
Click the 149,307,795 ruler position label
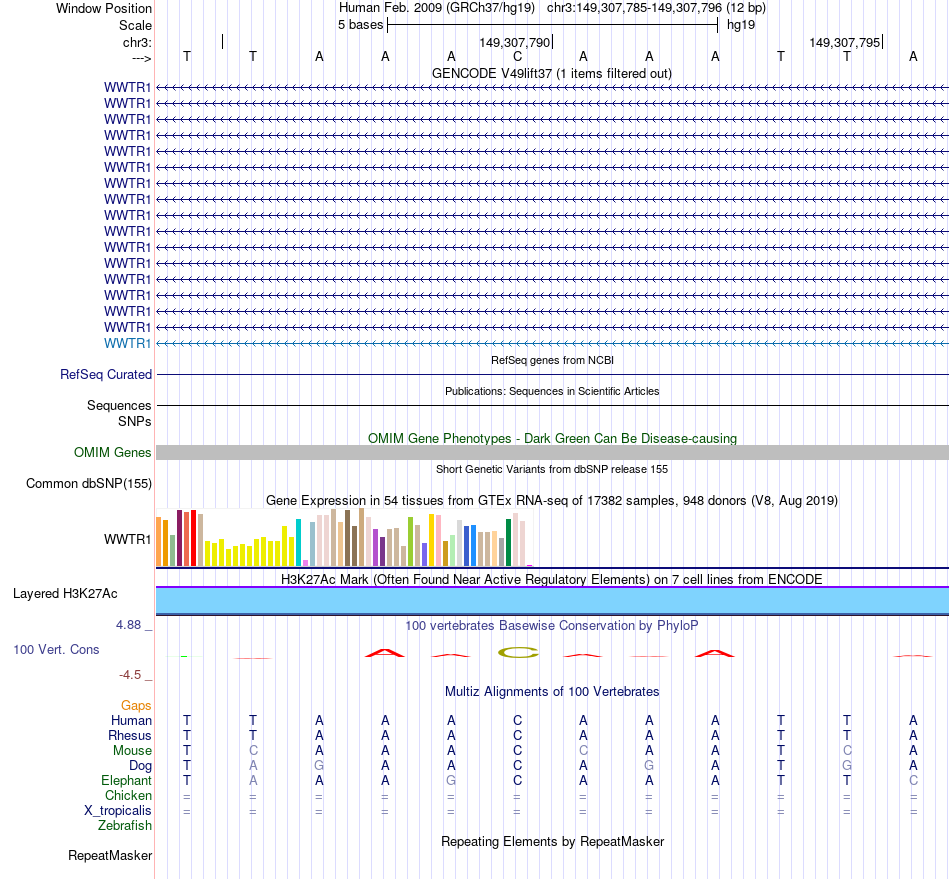pyautogui.click(x=845, y=42)
